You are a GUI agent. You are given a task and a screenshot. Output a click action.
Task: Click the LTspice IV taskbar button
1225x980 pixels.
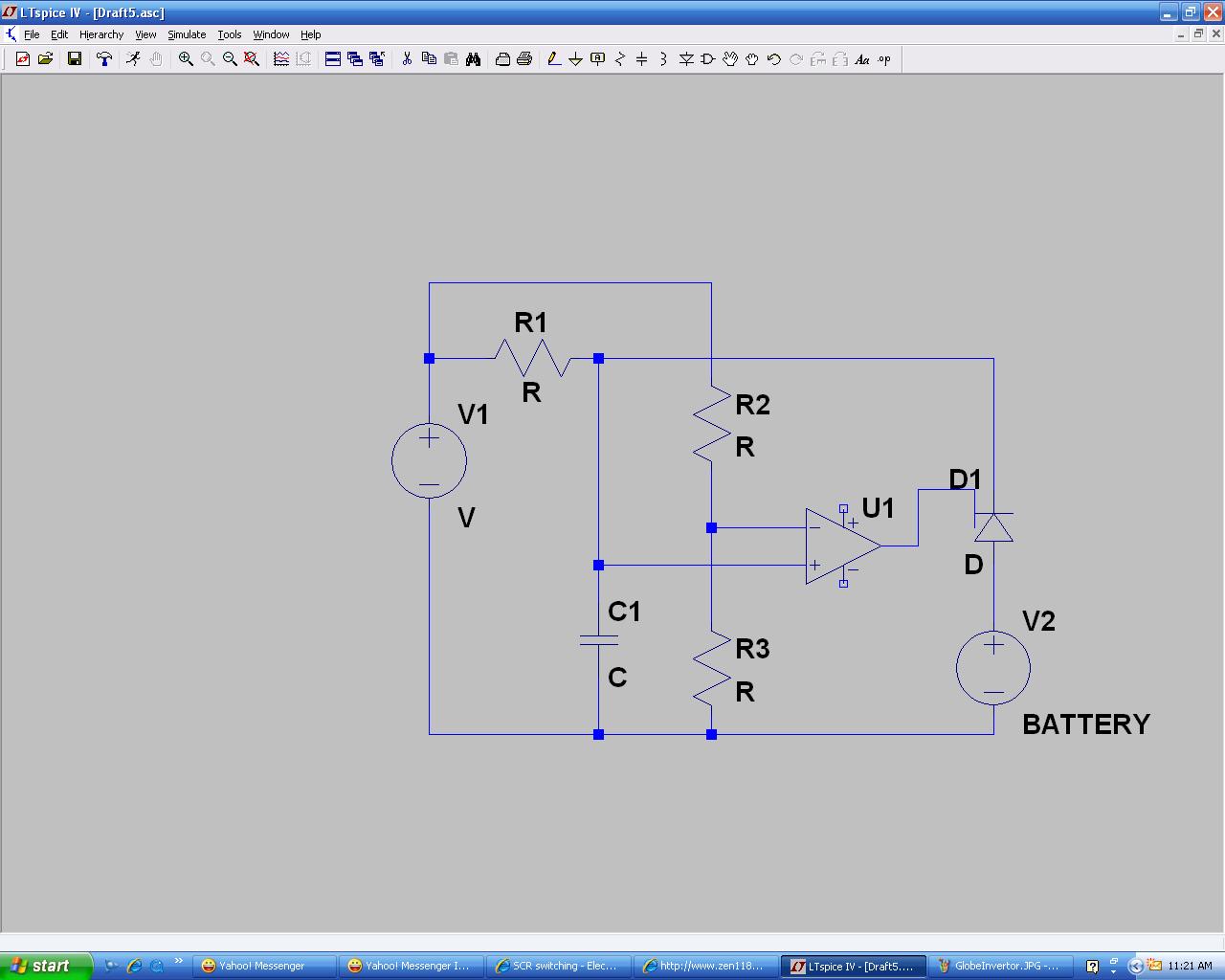853,967
